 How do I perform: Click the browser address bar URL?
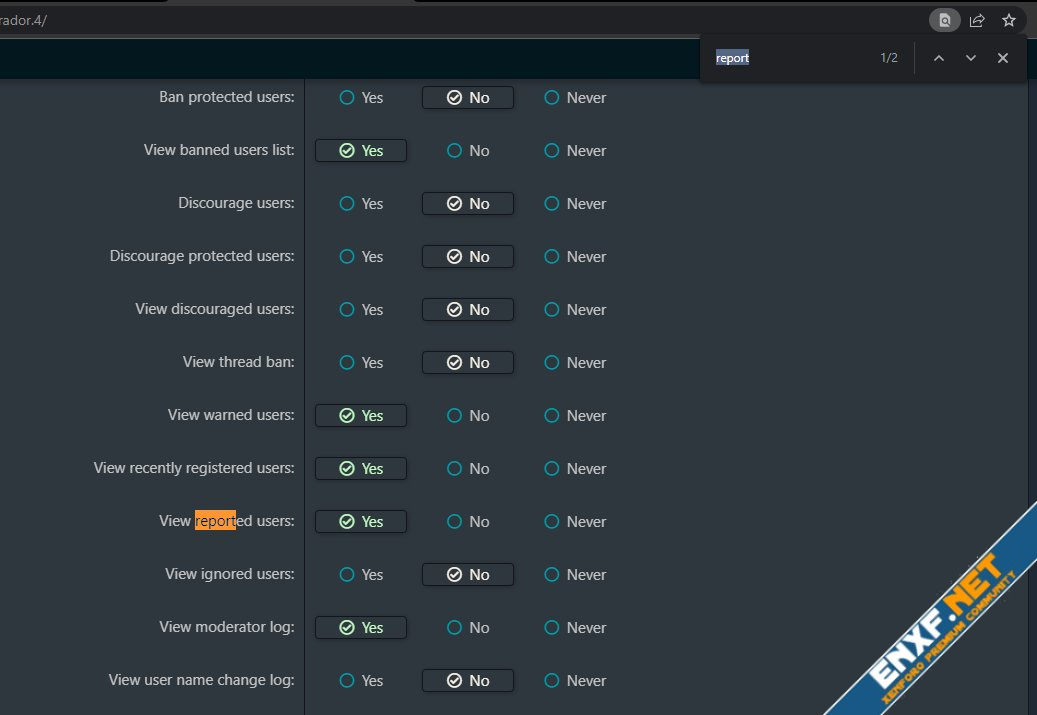click(24, 21)
